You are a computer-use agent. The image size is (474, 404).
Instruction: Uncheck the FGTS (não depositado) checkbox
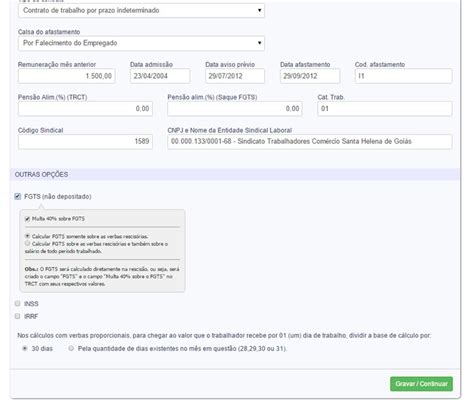coord(18,196)
